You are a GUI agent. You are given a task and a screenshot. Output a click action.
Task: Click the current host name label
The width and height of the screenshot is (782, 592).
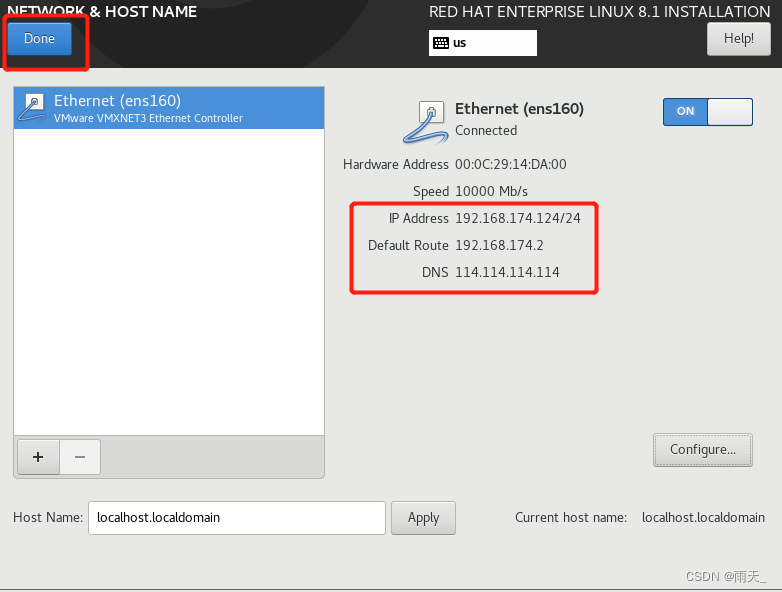coord(571,518)
